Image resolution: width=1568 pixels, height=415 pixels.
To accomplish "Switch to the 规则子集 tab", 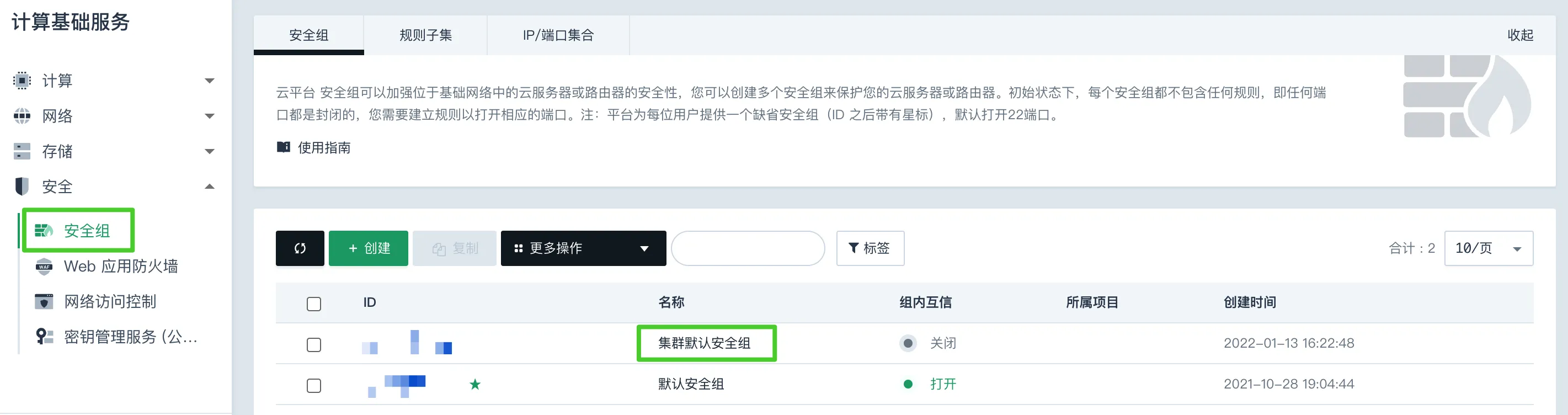I will point(425,35).
